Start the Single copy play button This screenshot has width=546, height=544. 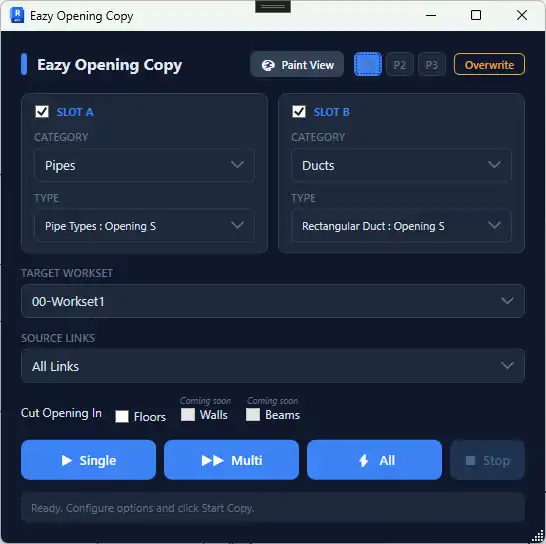(x=88, y=460)
